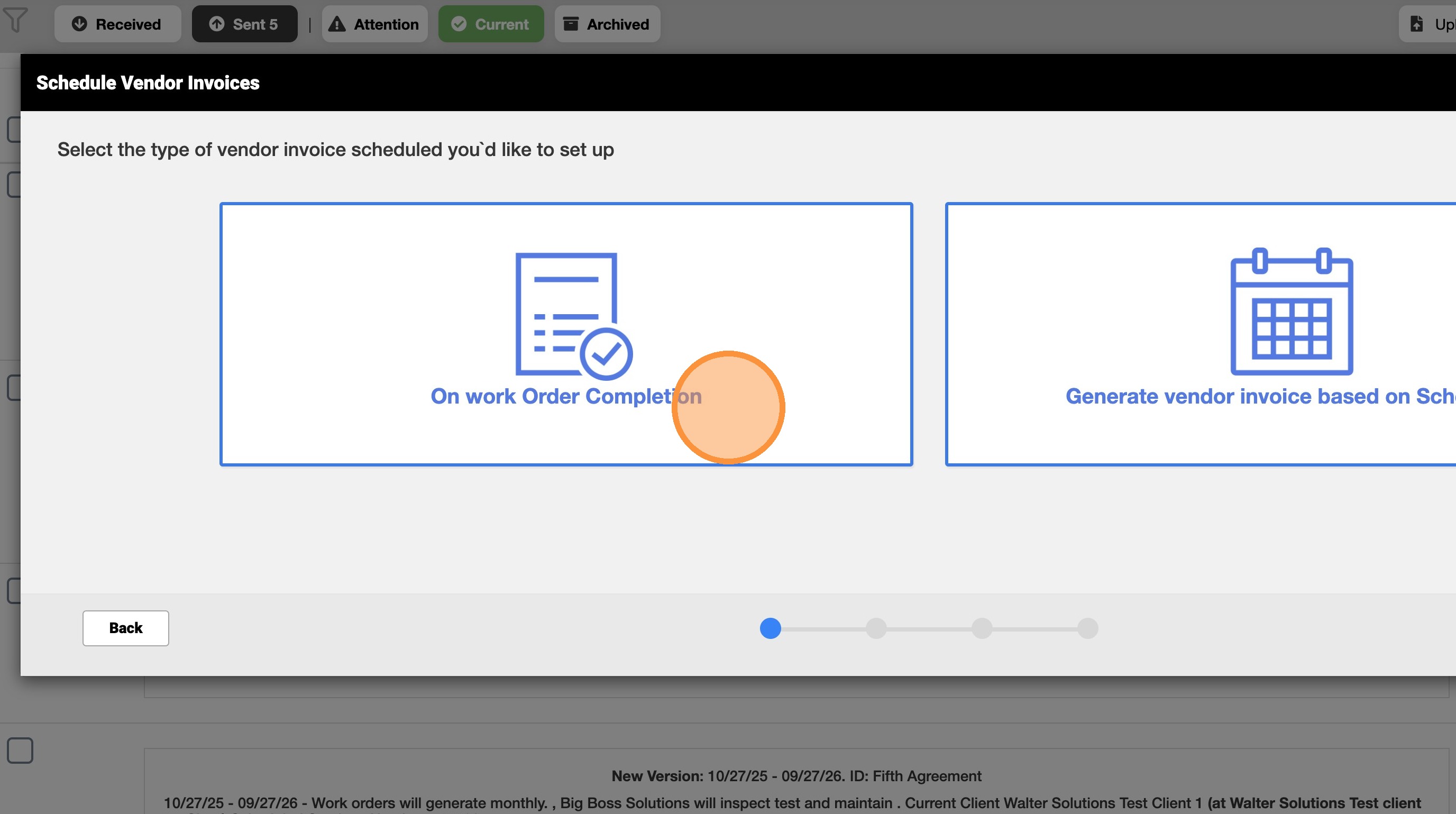The image size is (1456, 814).
Task: Click the Received down-arrow icon
Action: point(80,24)
